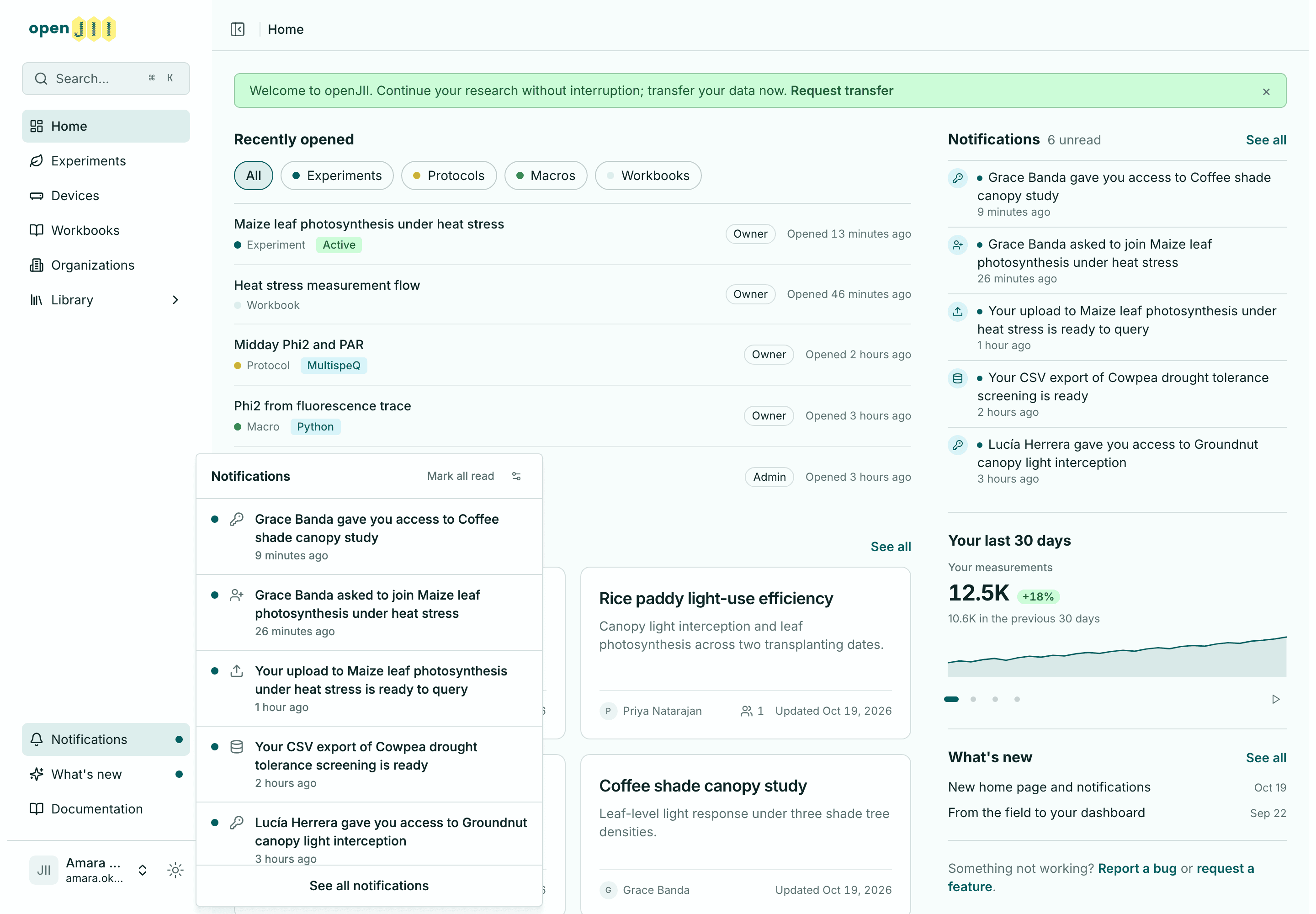Open Documentation in the sidebar
Image resolution: width=1316 pixels, height=914 pixels.
point(106,809)
